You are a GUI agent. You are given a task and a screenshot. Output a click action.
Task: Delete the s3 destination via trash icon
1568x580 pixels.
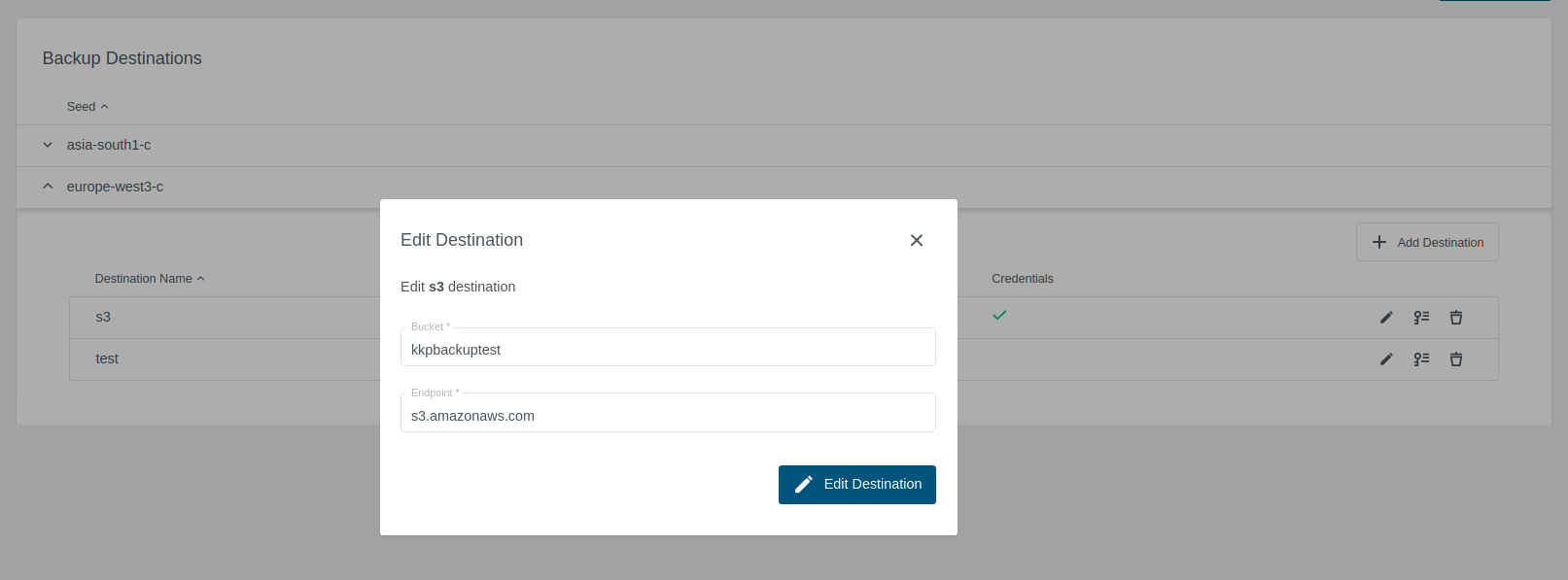pos(1456,318)
